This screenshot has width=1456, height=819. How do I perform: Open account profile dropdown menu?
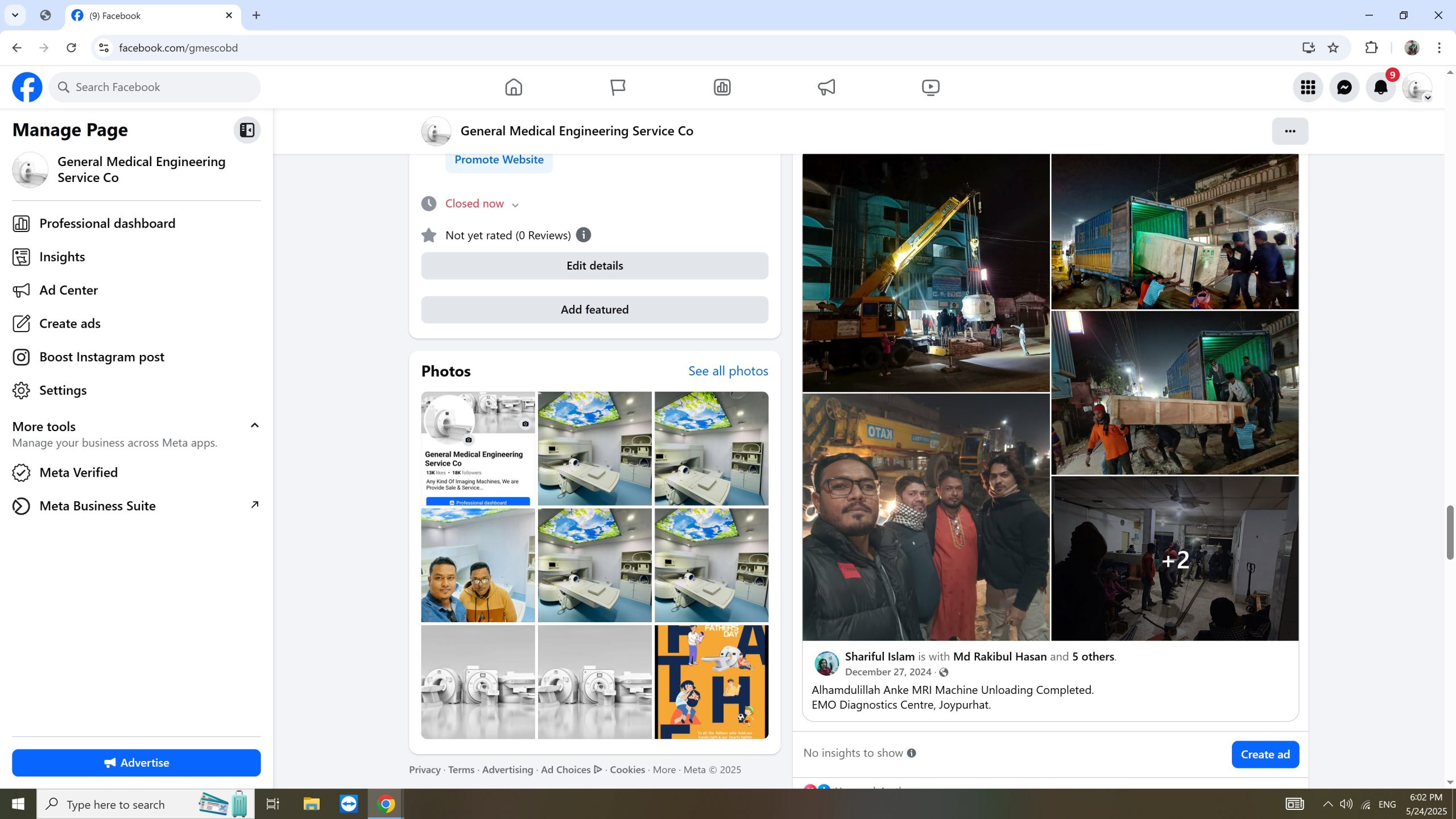click(x=1417, y=87)
